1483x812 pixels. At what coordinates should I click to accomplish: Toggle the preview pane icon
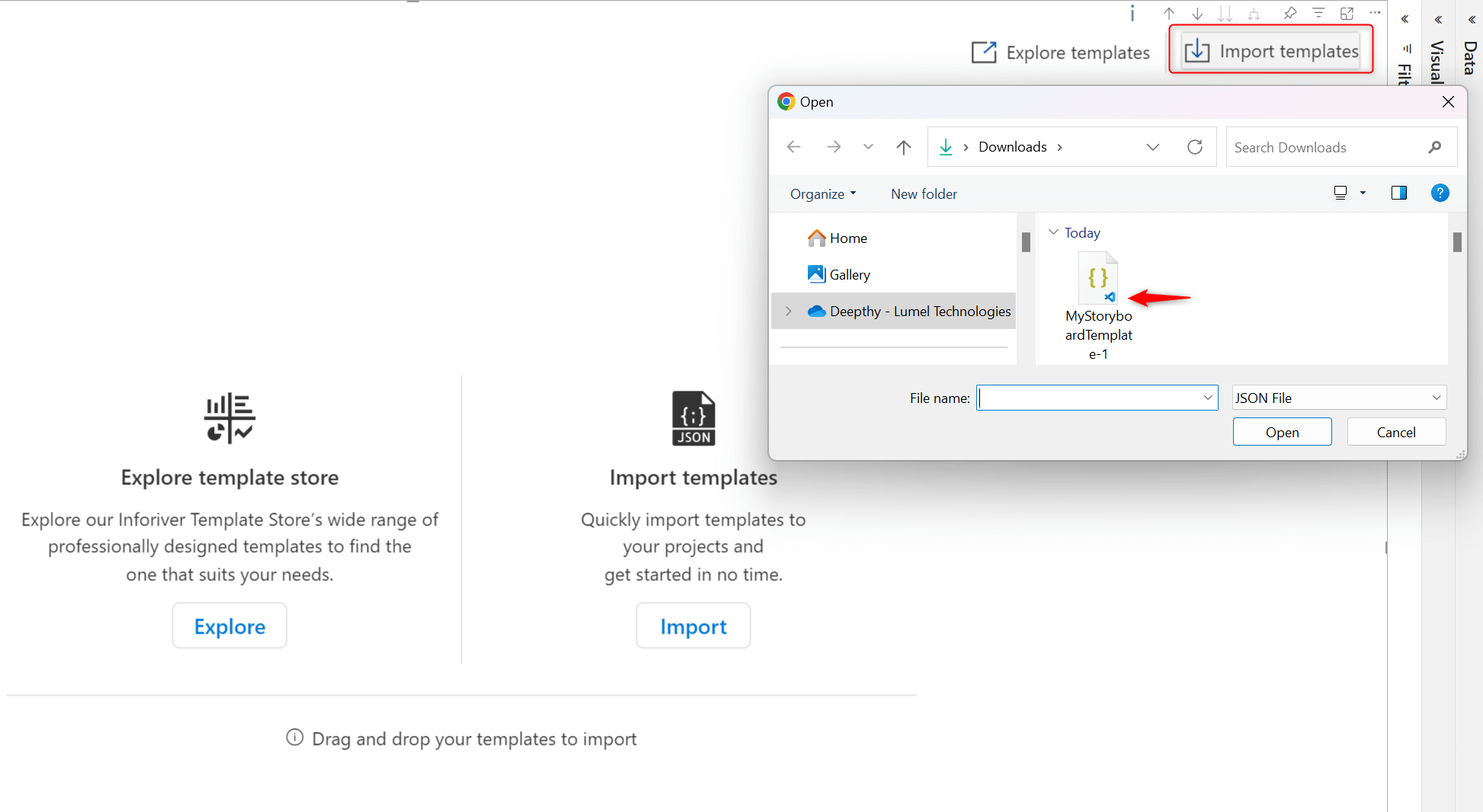point(1399,193)
